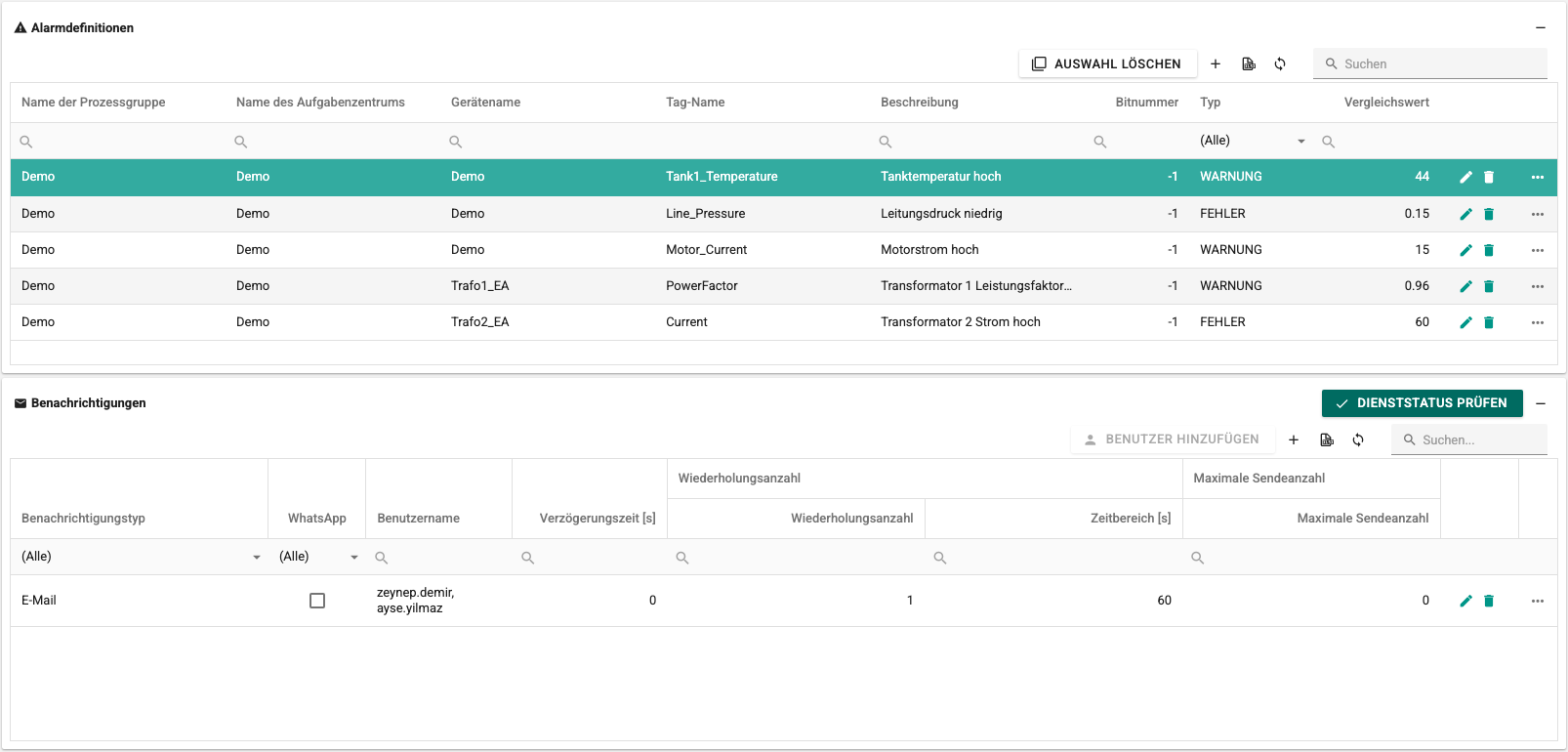
Task: Refresh the Alarmdefinitionen table
Action: 1280,63
